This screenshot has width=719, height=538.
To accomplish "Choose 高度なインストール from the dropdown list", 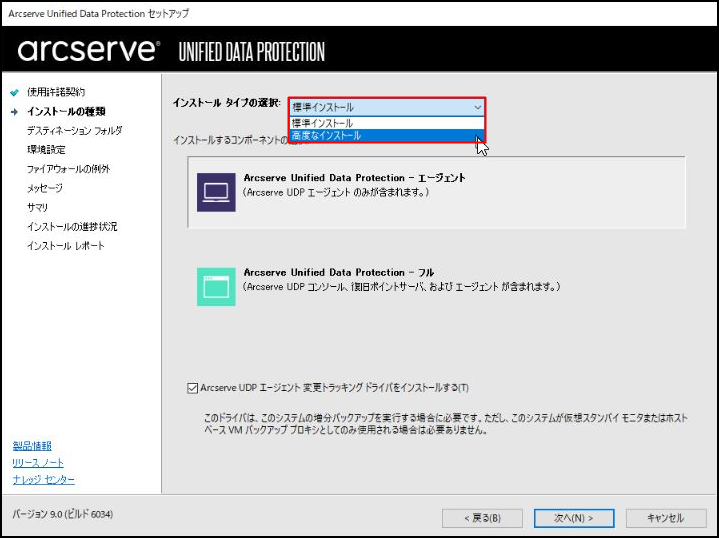I will (387, 135).
